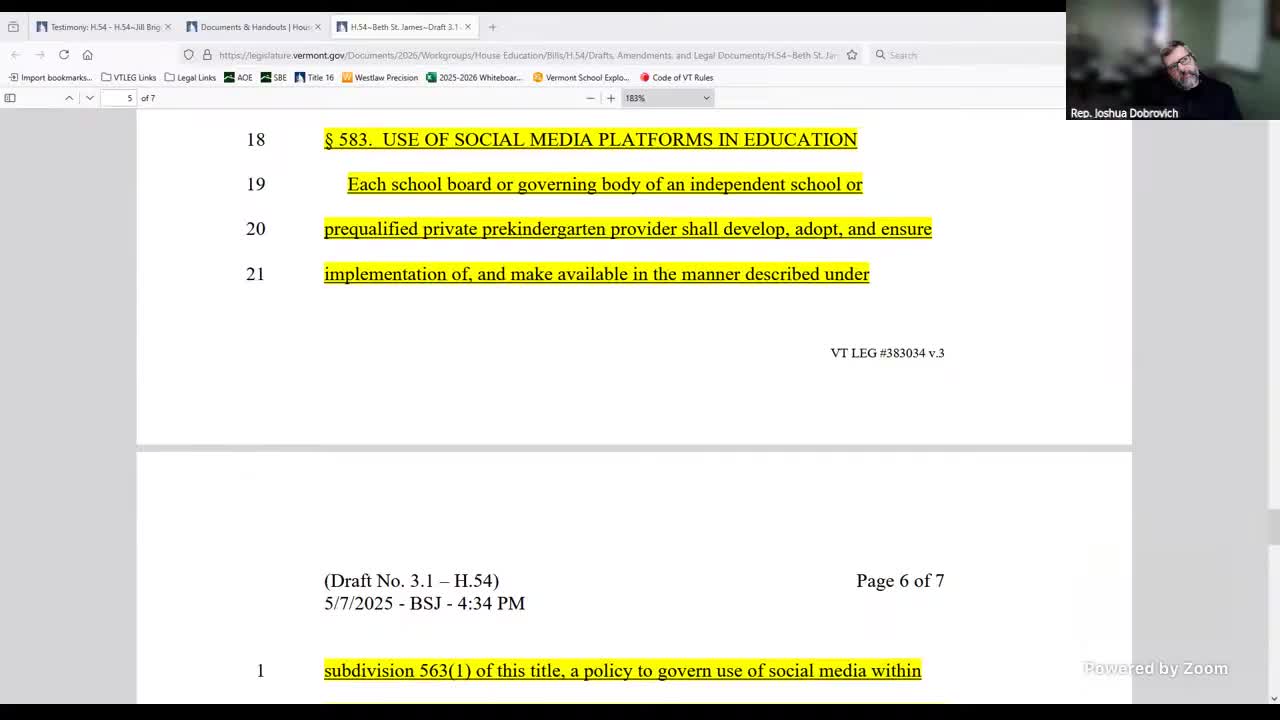This screenshot has width=1280, height=720.
Task: Click the PDF zoom out minus icon
Action: [x=590, y=98]
